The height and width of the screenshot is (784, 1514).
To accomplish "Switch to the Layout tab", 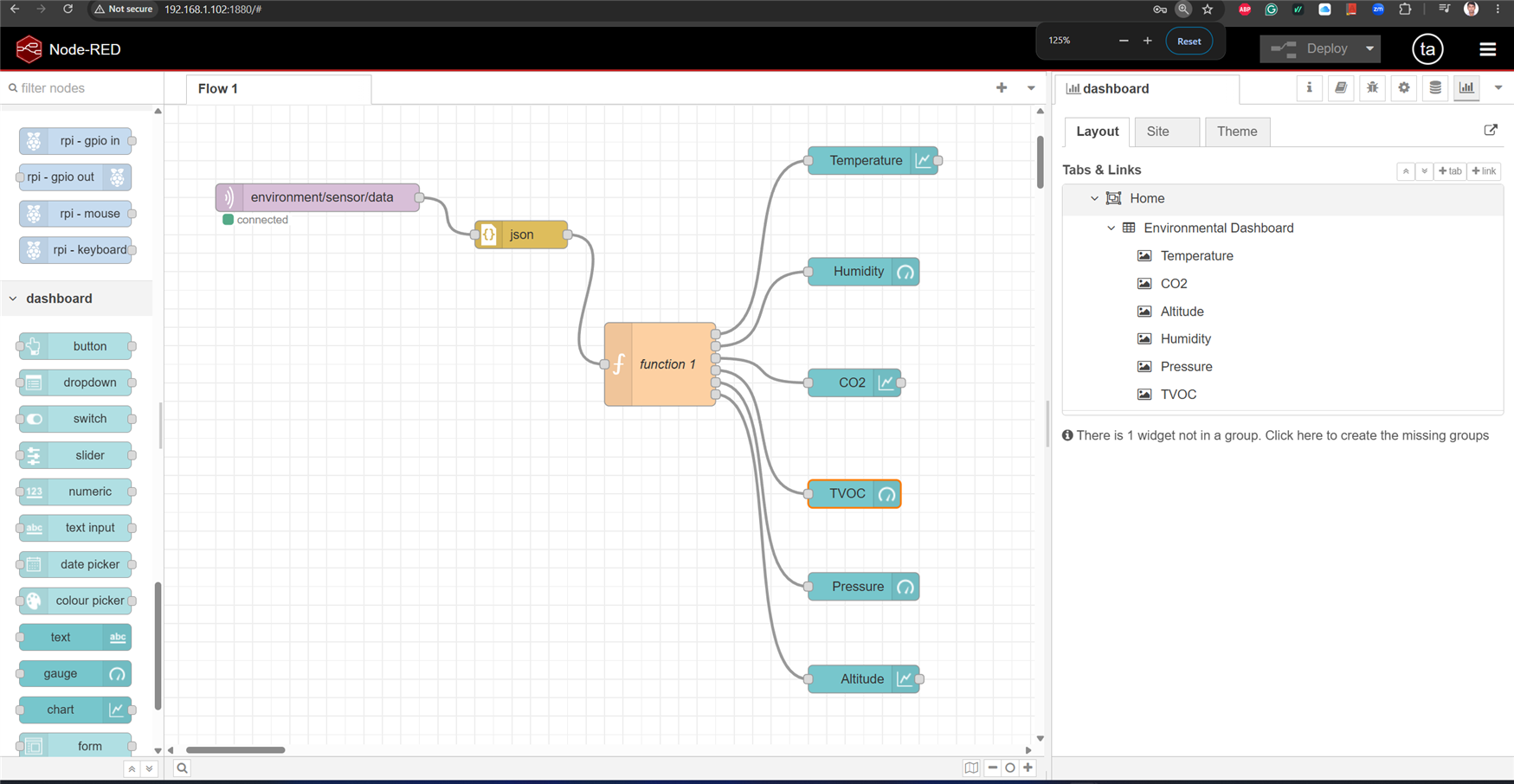I will [x=1097, y=132].
